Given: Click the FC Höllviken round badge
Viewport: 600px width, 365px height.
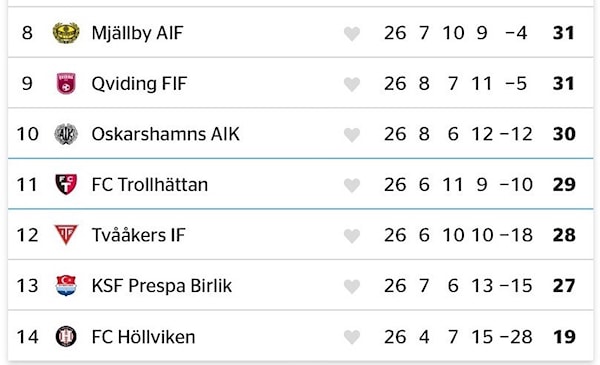Looking at the screenshot, I should [x=66, y=336].
